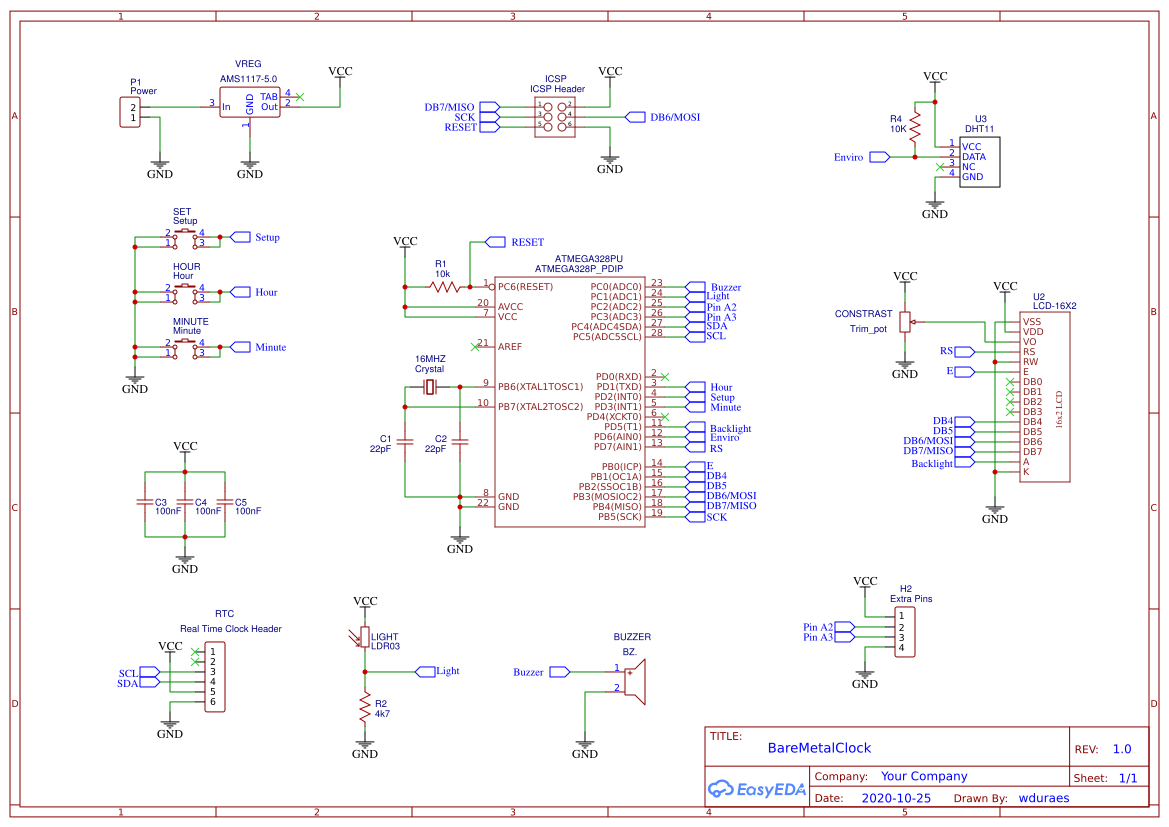Click the MINUTE push button symbol

(185, 348)
